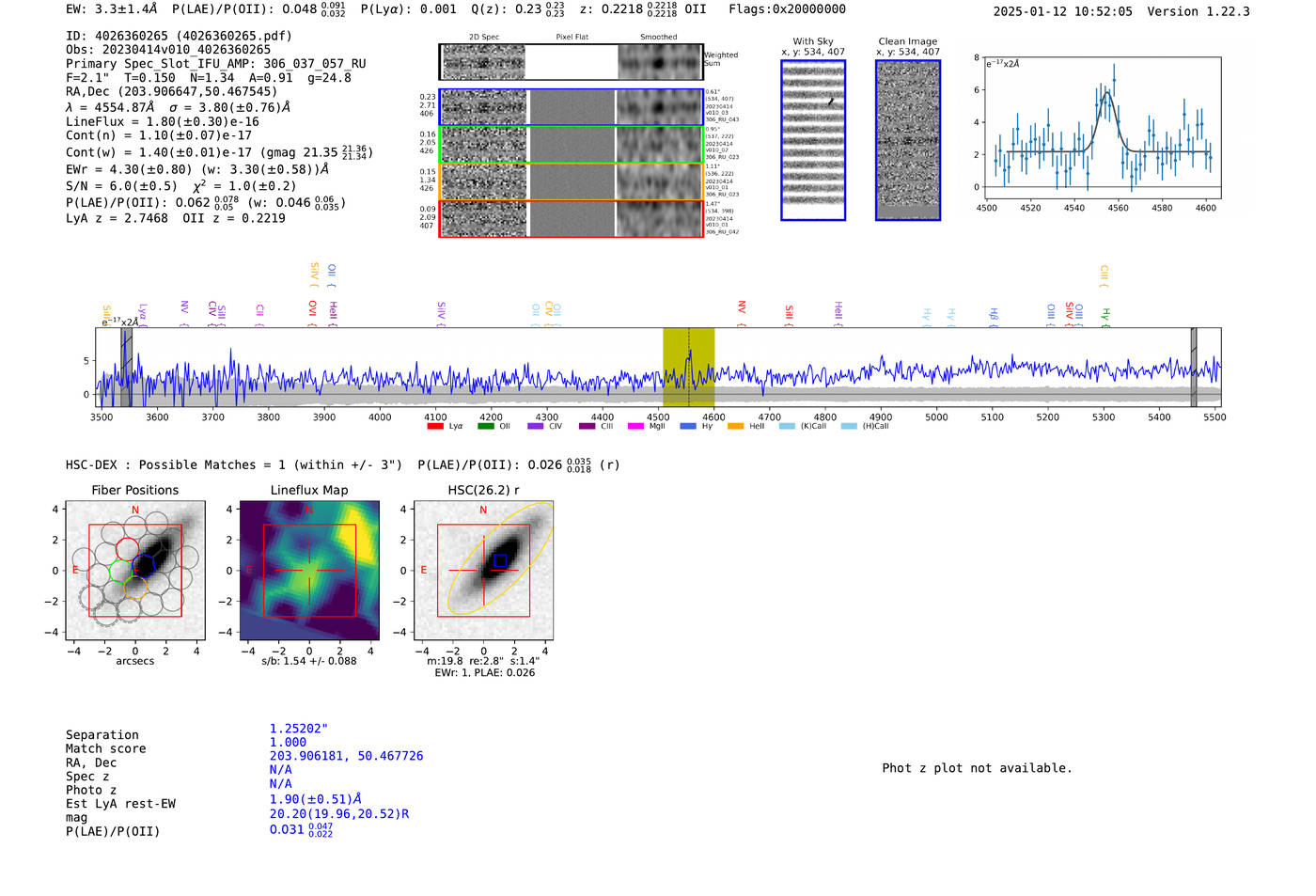Open the Fiber Positions image
The width and height of the screenshot is (1316, 896).
pos(135,572)
